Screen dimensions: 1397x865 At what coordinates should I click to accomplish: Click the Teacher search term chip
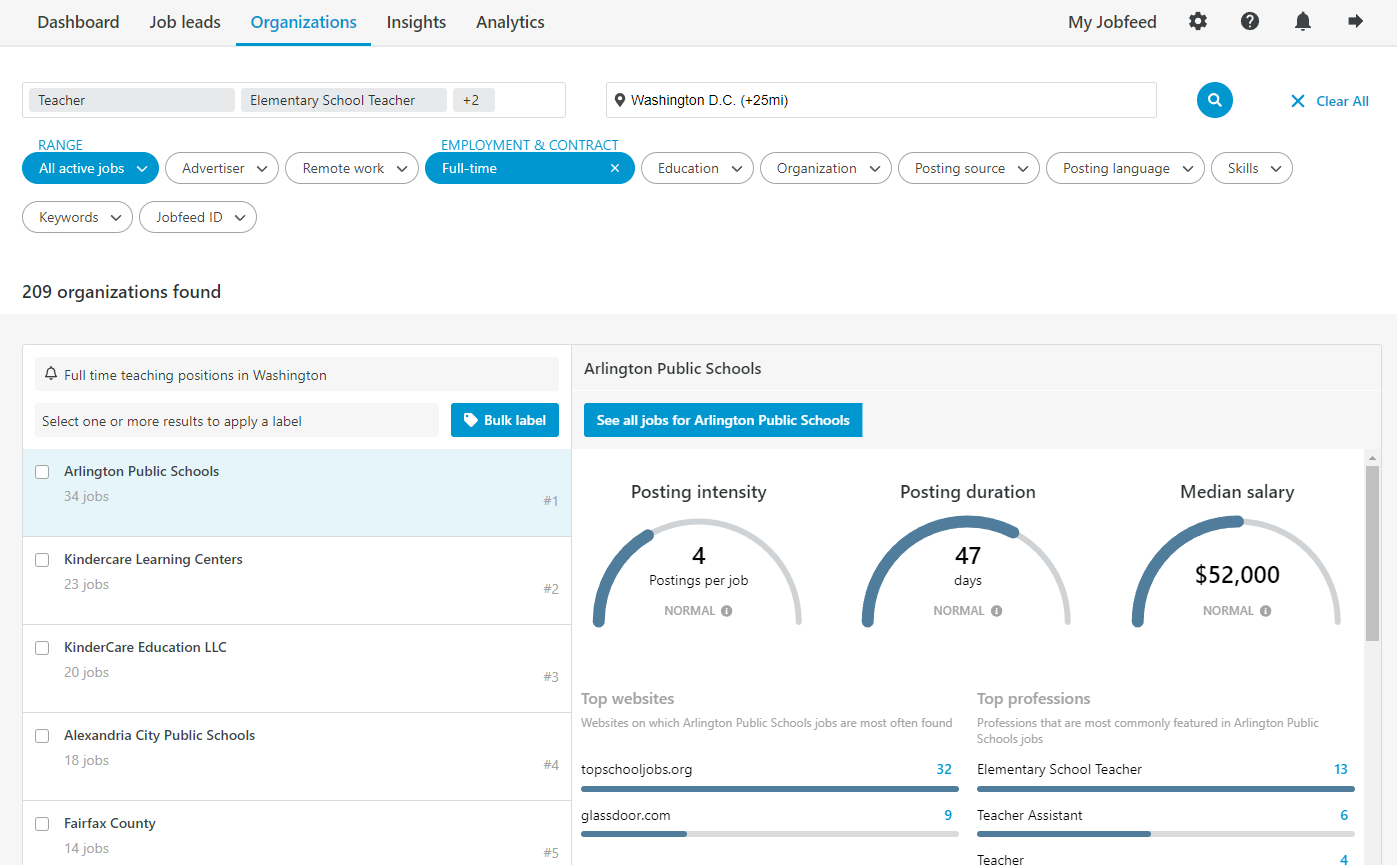click(x=131, y=100)
